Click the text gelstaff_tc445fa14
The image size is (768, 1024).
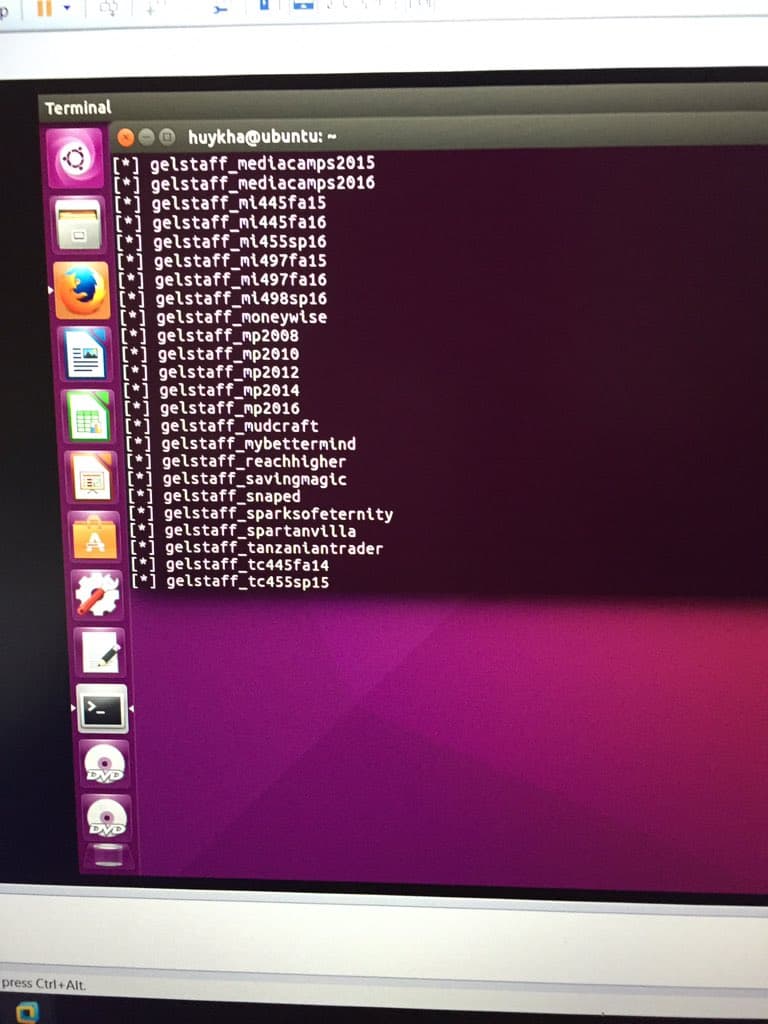(248, 565)
